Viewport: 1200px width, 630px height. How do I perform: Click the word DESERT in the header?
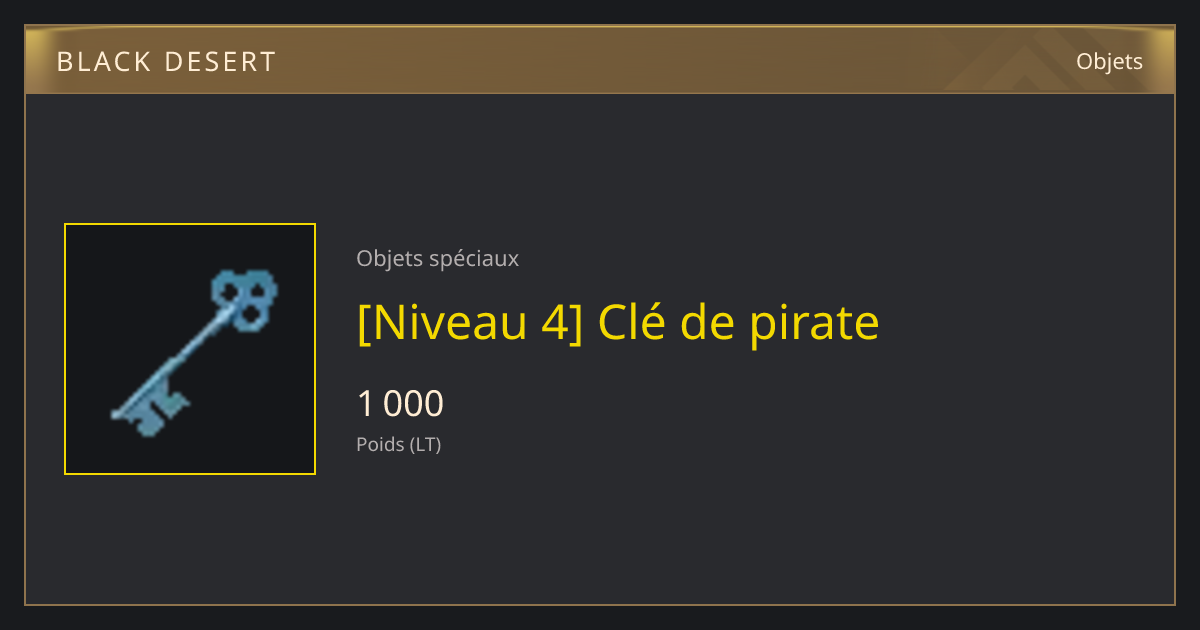point(215,62)
